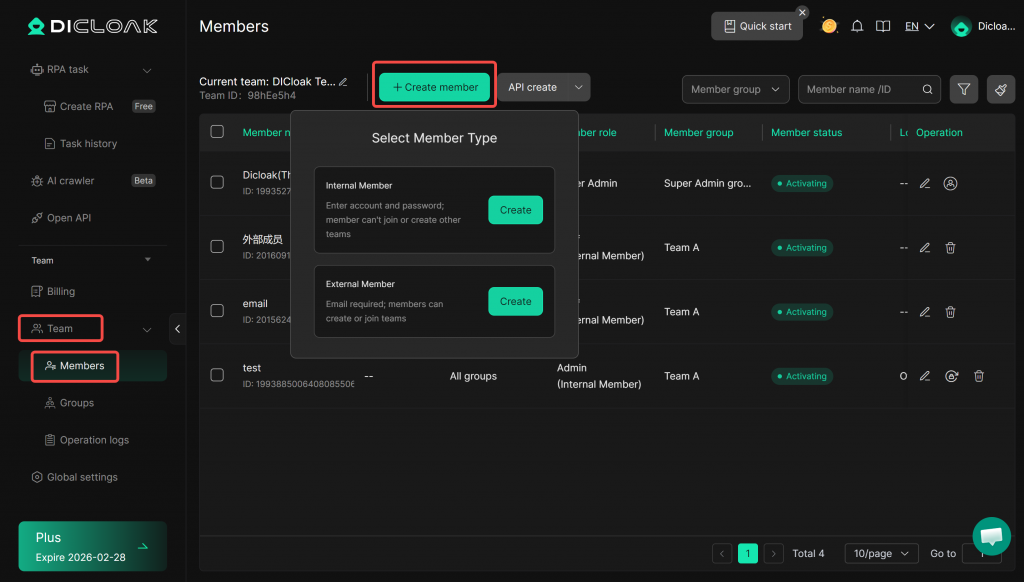Click the Member name /ID search field
Screen dimensions: 1024x582
[x=862, y=89]
